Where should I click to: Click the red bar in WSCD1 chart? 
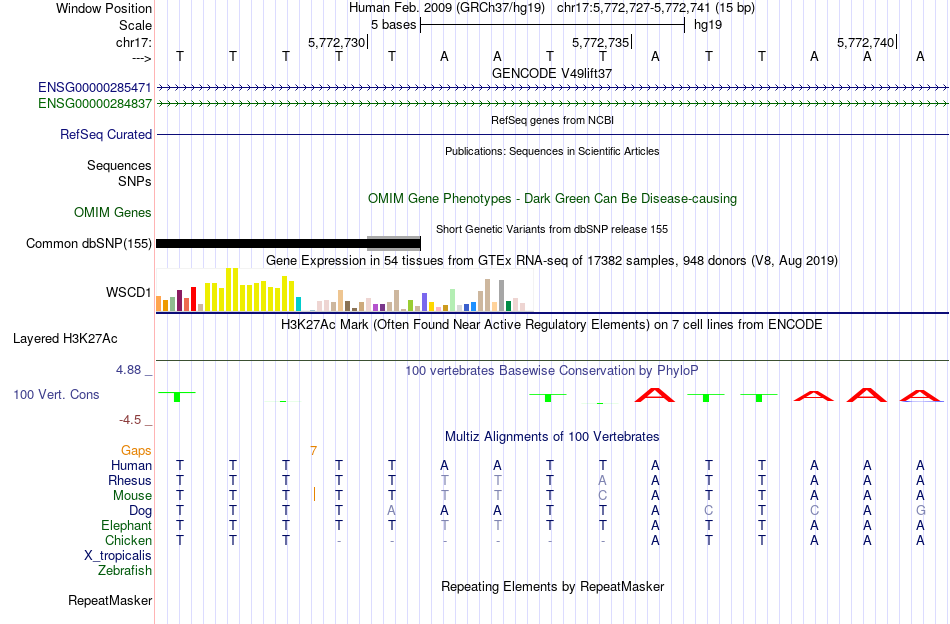click(193, 299)
